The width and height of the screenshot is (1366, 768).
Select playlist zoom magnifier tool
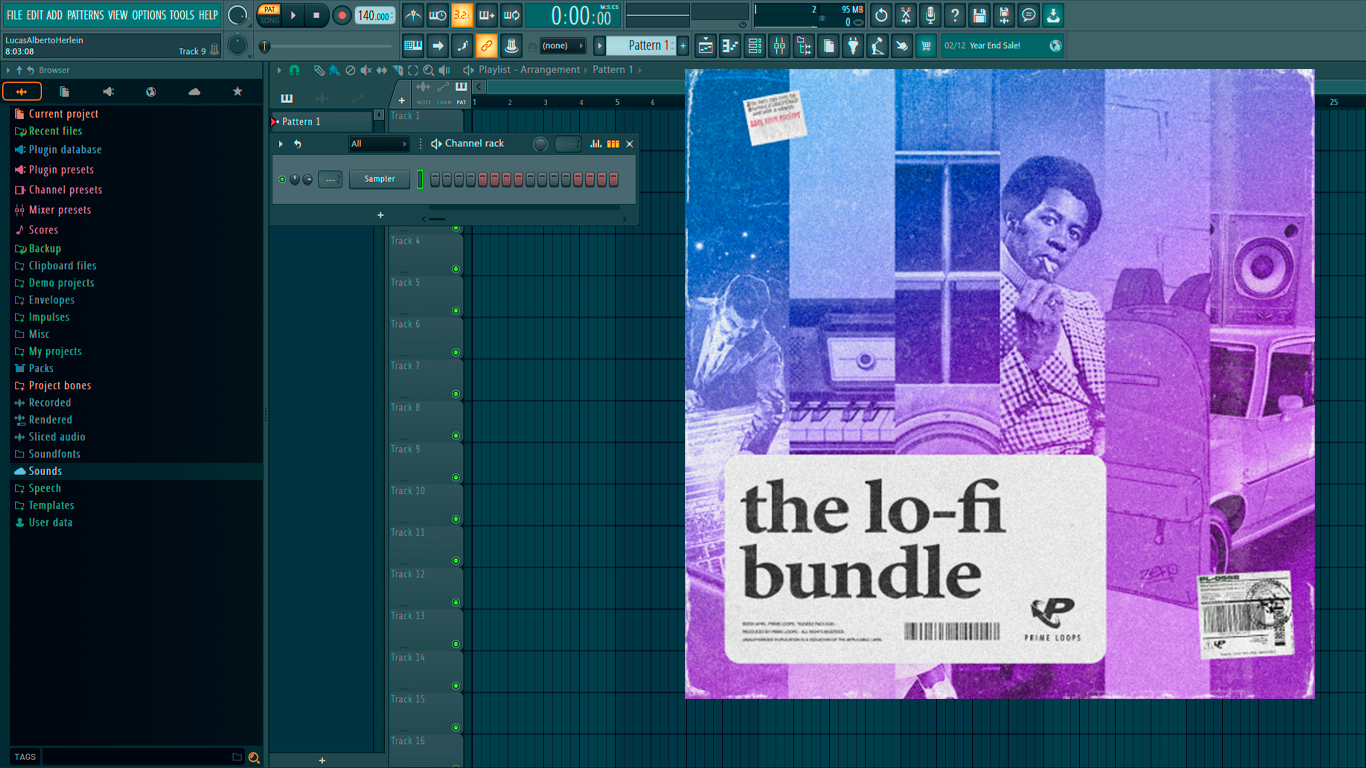click(x=428, y=70)
